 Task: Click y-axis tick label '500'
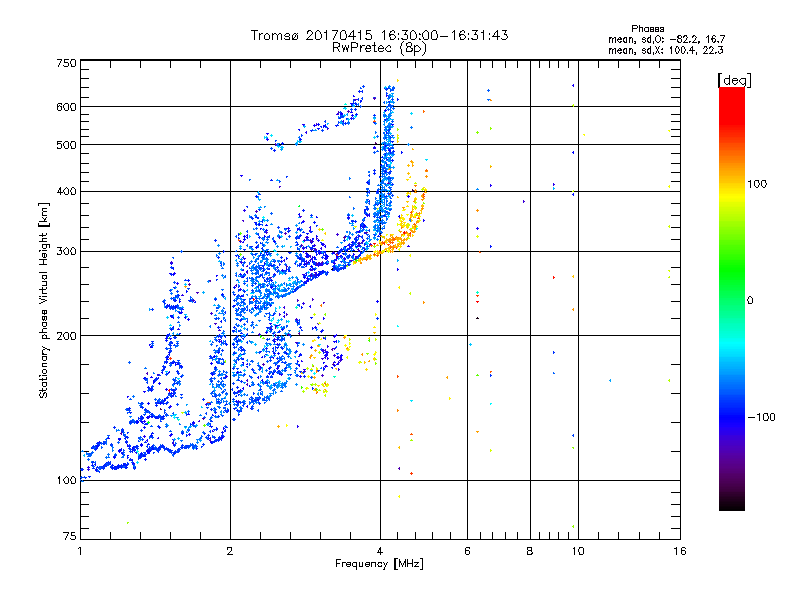point(66,145)
